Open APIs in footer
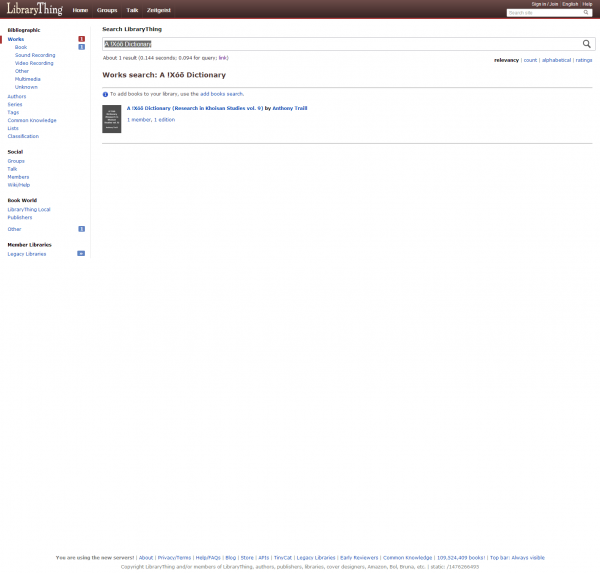600x573 pixels. click(264, 558)
